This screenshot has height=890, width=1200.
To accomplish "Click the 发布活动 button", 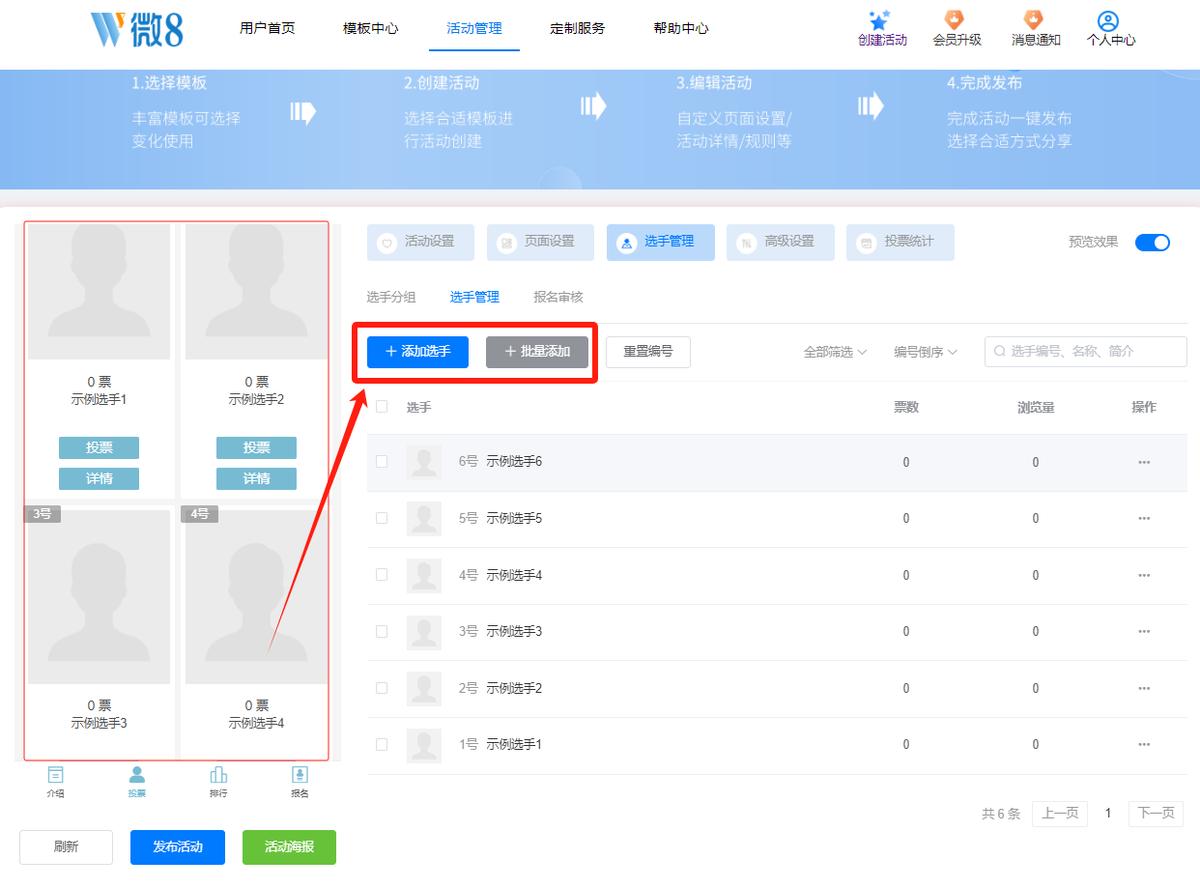I will click(x=178, y=847).
